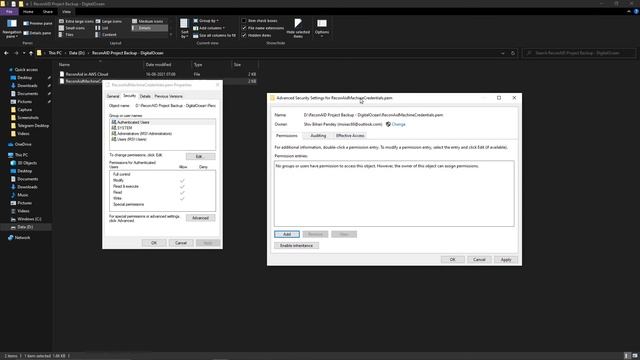Go back with the Back arrow

(x=6, y=53)
